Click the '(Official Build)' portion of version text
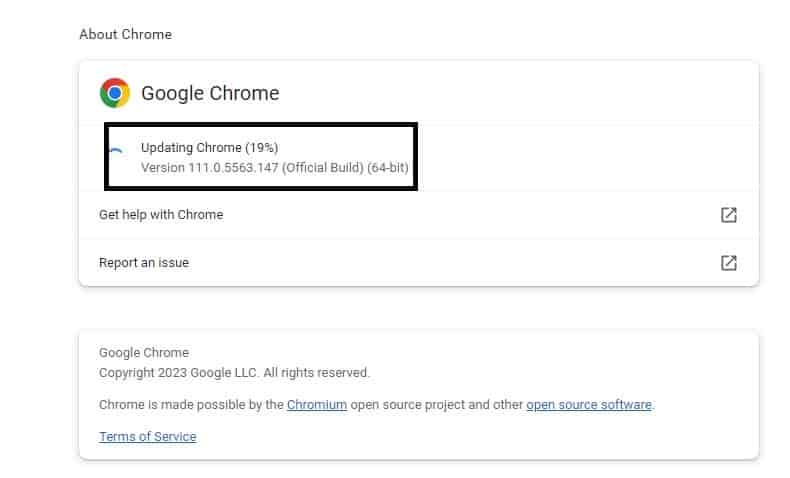Screen dimensions: 790x478 [x=323, y=168]
